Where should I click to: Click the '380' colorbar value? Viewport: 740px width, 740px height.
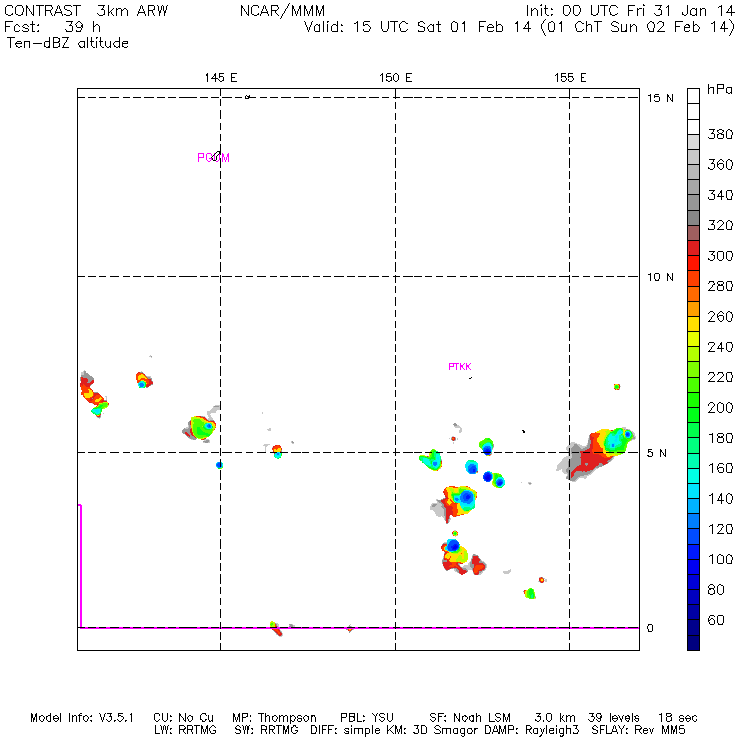click(x=720, y=135)
